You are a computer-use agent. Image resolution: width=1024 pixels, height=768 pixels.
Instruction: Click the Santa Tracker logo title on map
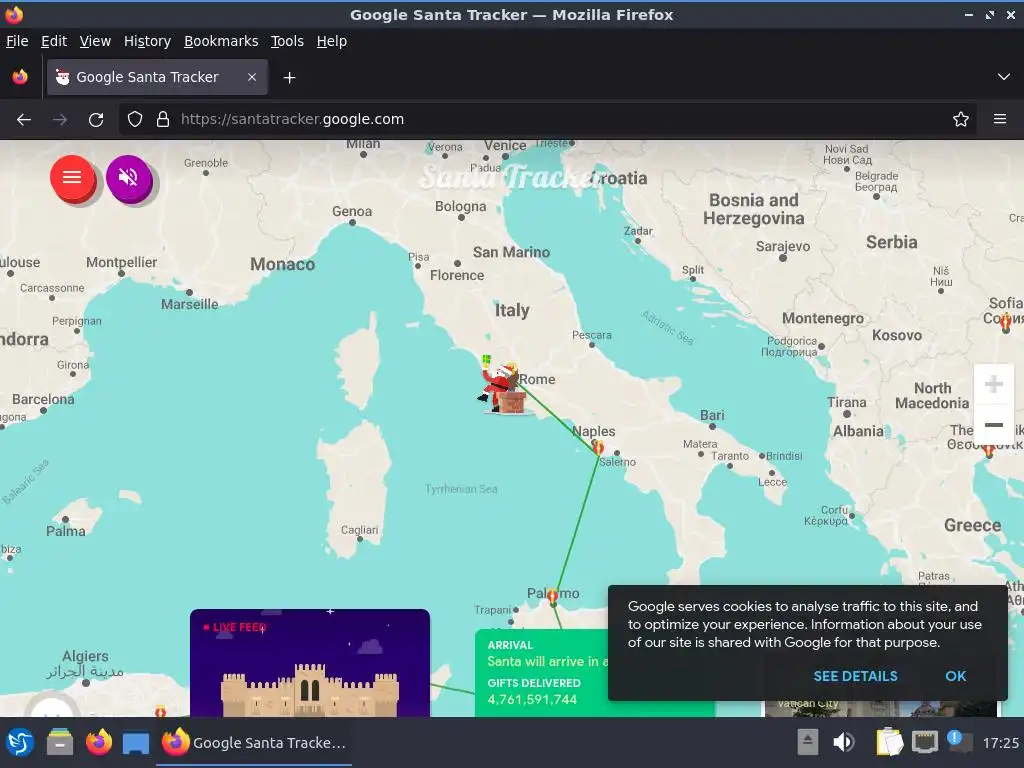pyautogui.click(x=510, y=177)
